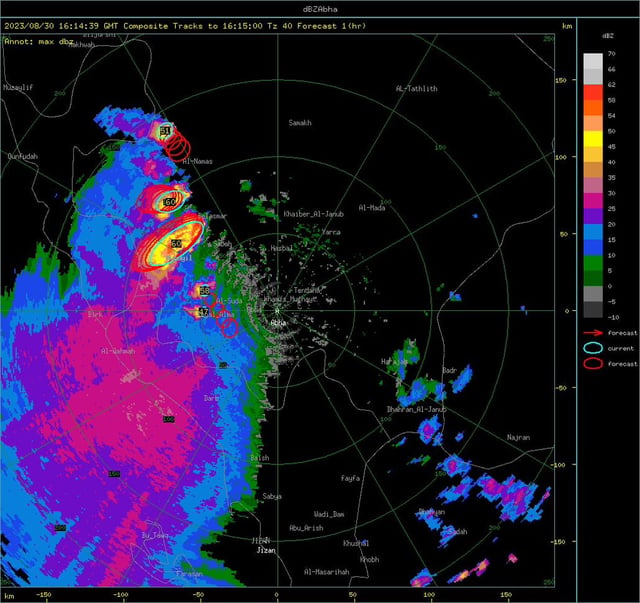Click the Annot: max dbz annotation text
This screenshot has height=603, width=640.
click(x=39, y=42)
